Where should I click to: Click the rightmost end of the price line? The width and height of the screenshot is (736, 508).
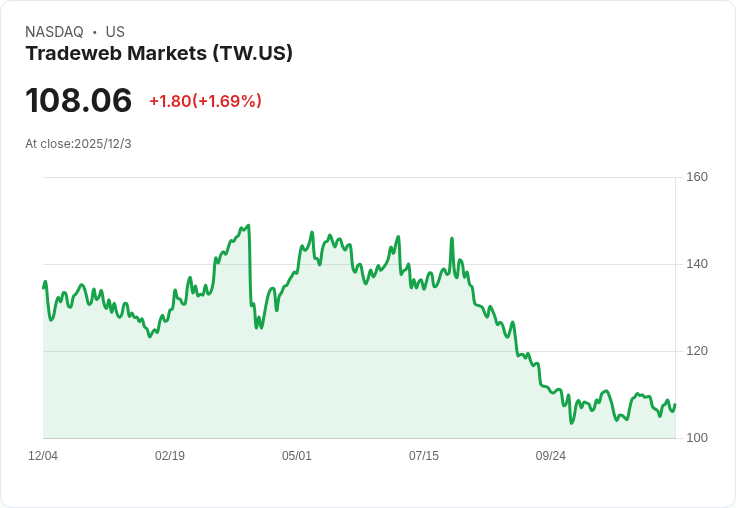pos(675,405)
